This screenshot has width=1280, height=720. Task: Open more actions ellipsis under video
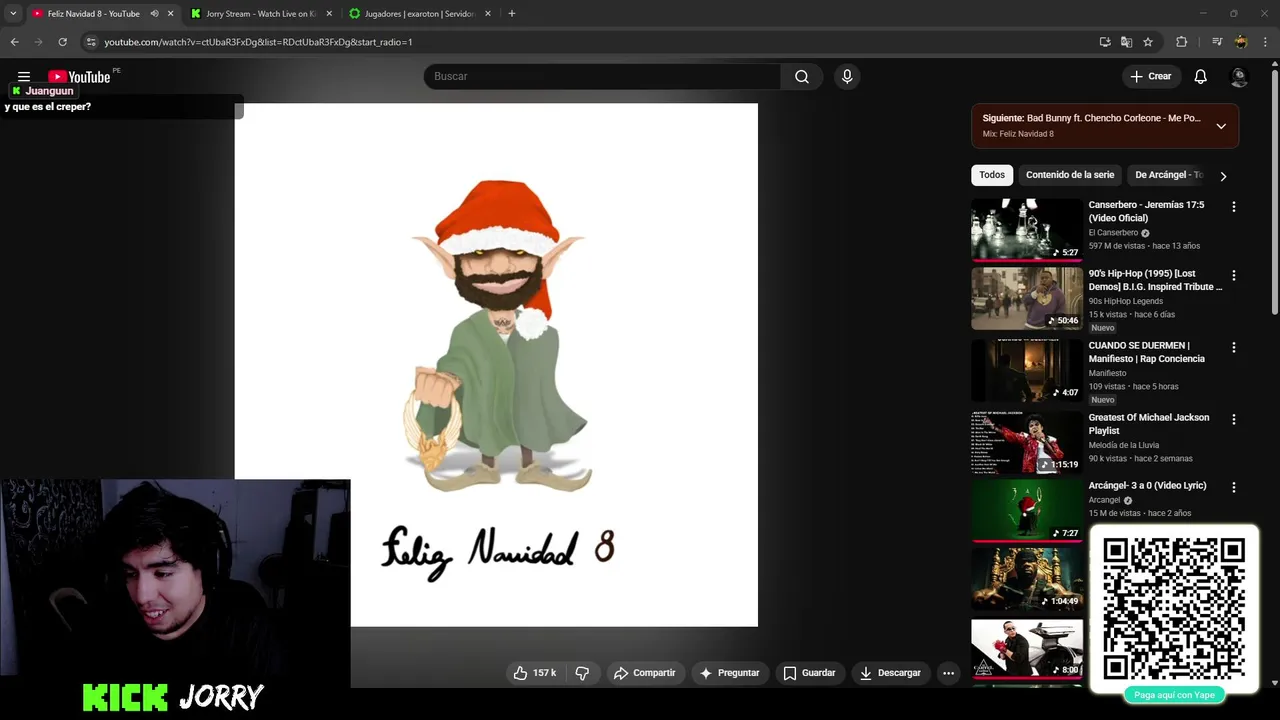coord(948,673)
